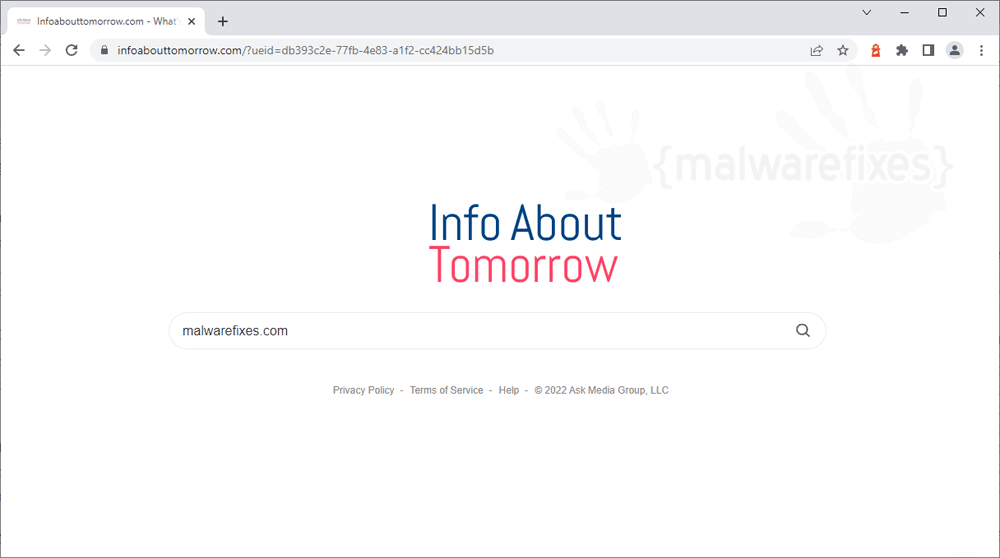Open the Help link
This screenshot has height=558, width=1000.
pyautogui.click(x=509, y=390)
